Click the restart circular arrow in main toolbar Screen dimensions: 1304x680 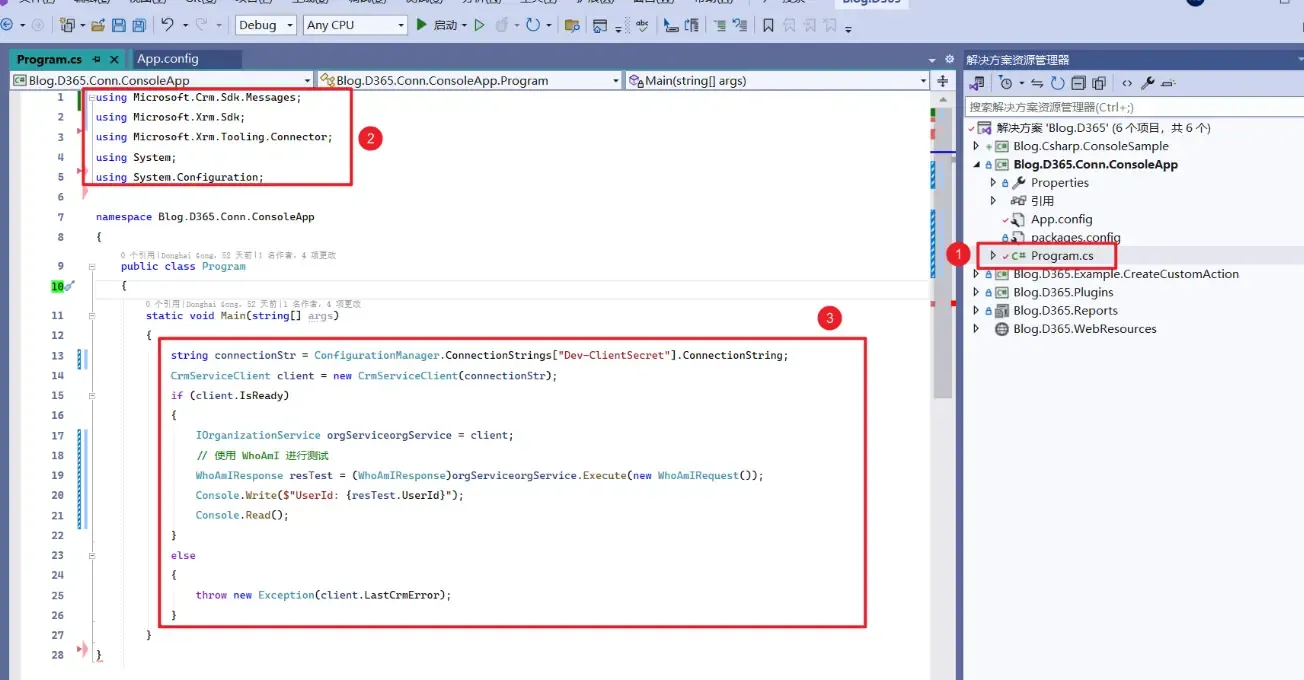(533, 25)
